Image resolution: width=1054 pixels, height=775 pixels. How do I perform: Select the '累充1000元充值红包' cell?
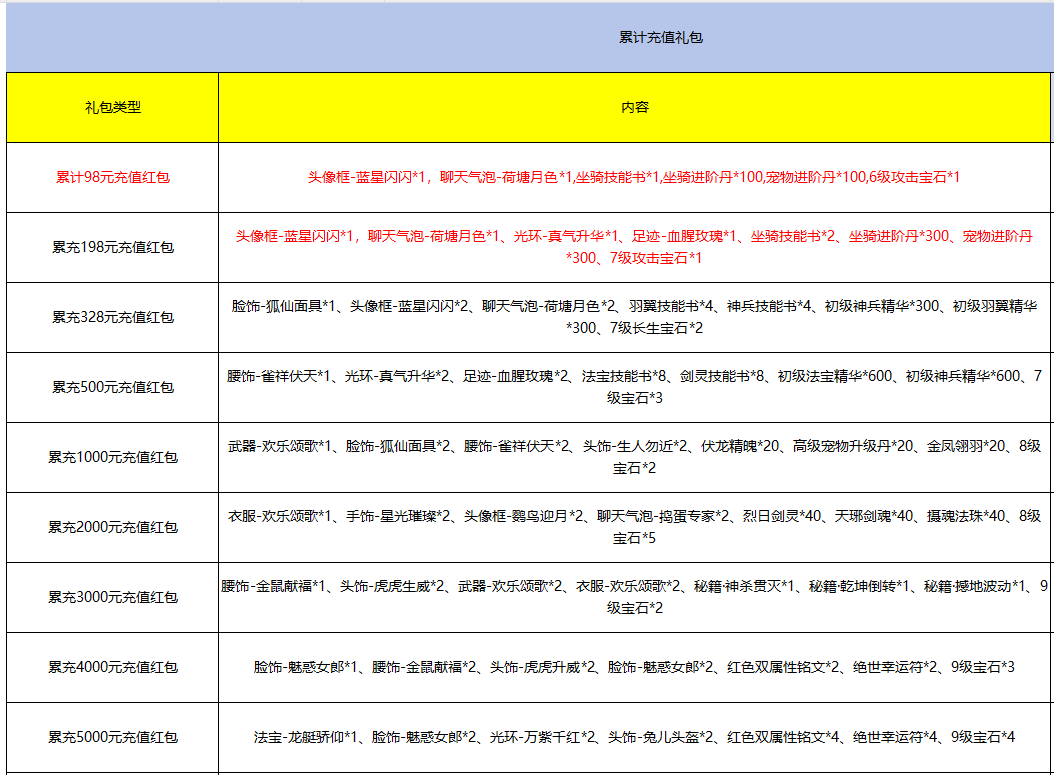(113, 457)
